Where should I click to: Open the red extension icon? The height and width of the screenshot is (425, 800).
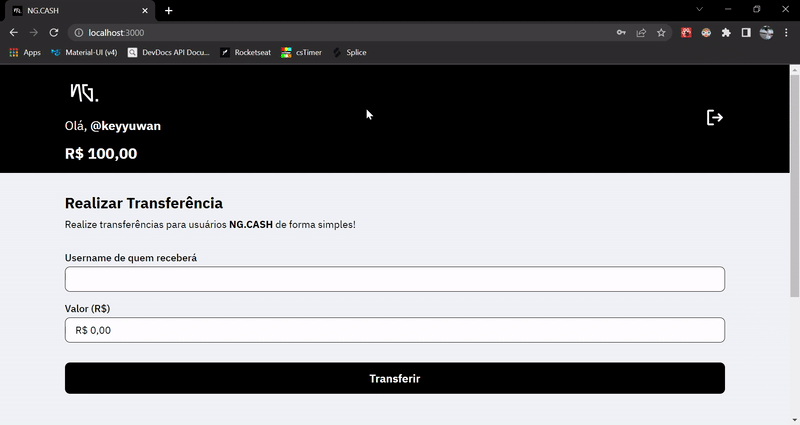686,33
